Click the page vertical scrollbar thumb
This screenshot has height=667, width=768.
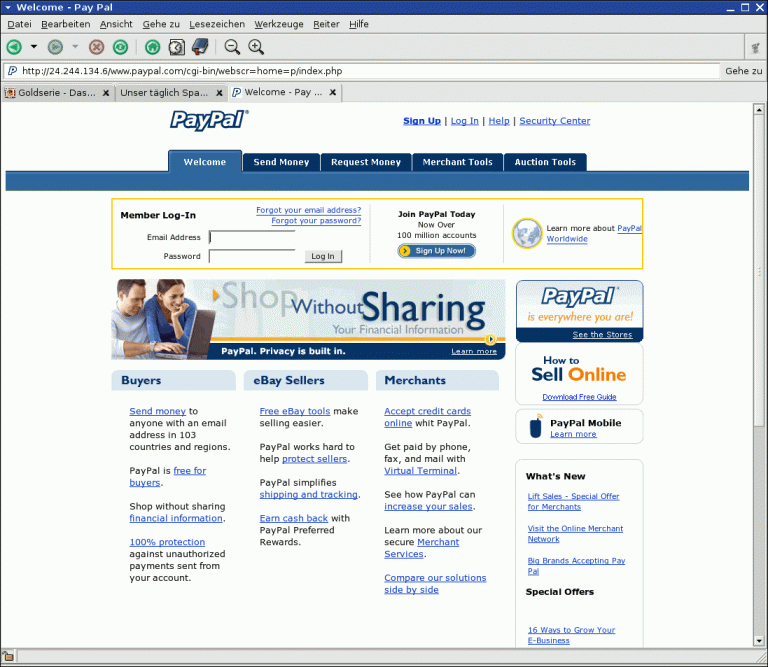[x=759, y=270]
